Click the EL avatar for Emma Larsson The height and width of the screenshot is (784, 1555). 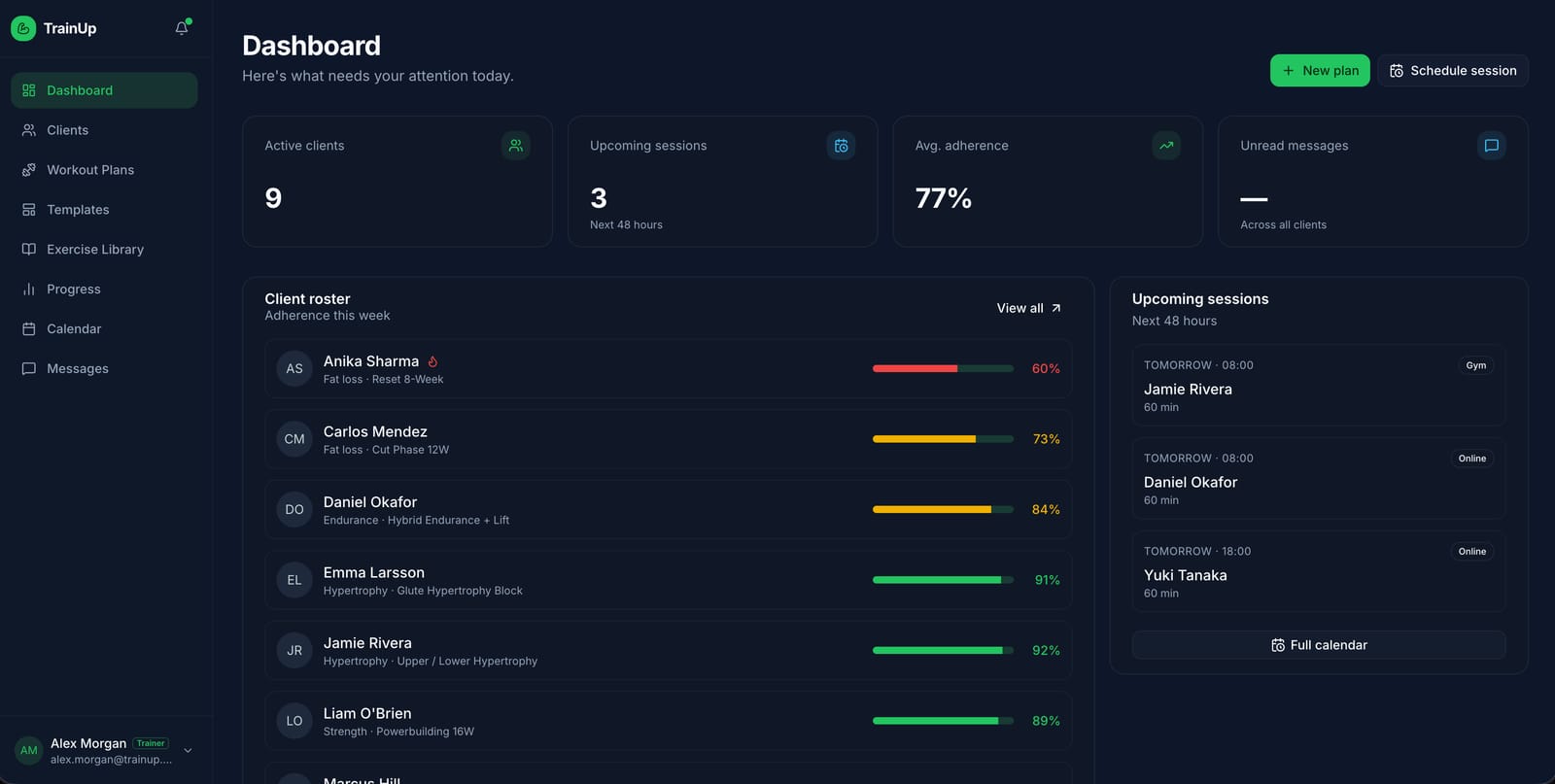[x=294, y=580]
